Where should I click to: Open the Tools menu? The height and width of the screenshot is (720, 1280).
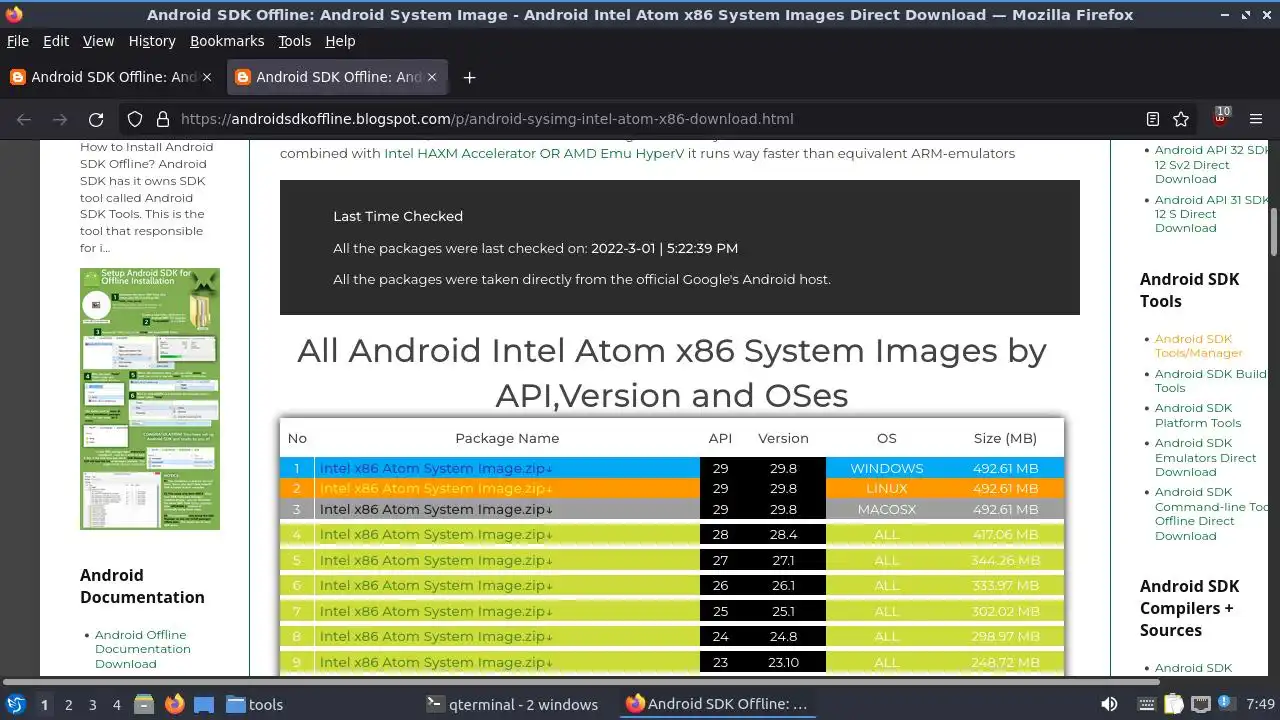pos(294,41)
